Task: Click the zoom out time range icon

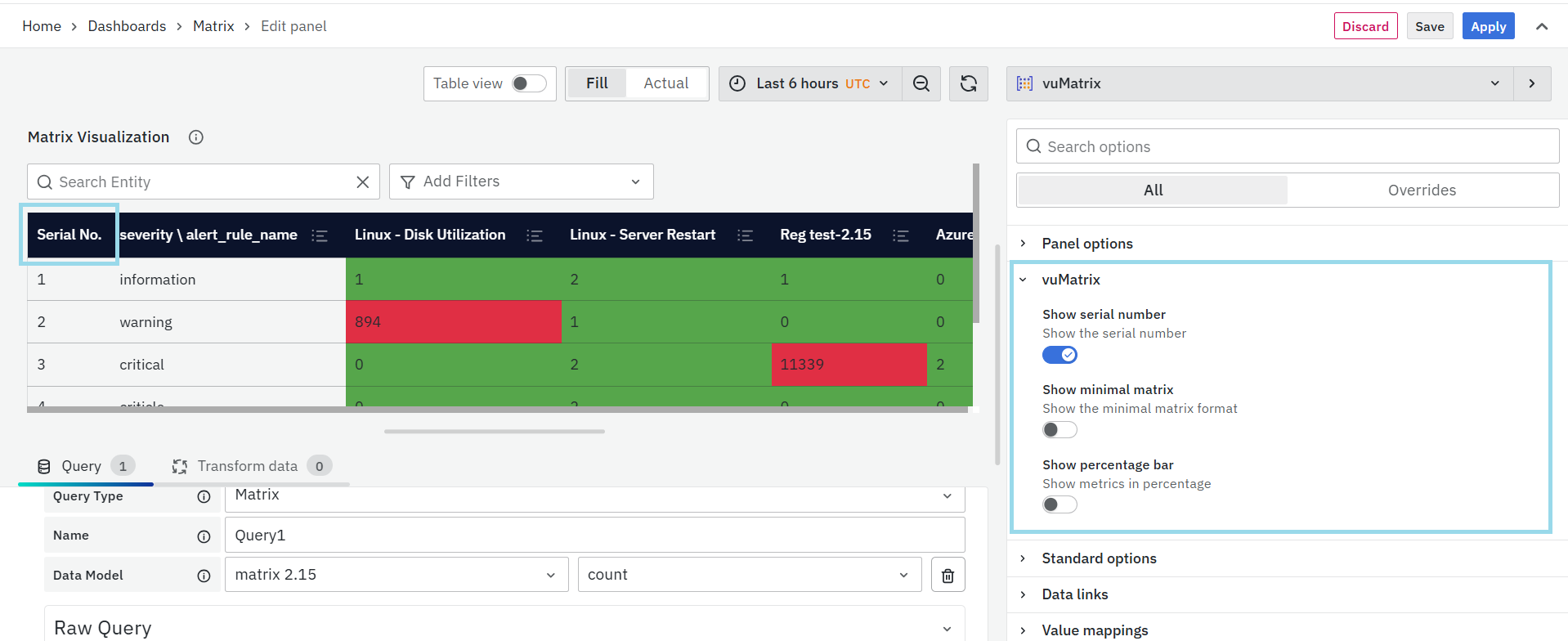Action: pyautogui.click(x=921, y=83)
